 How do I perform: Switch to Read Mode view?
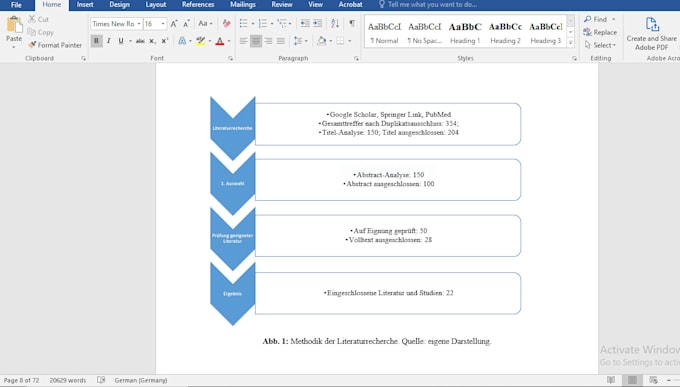click(x=611, y=380)
